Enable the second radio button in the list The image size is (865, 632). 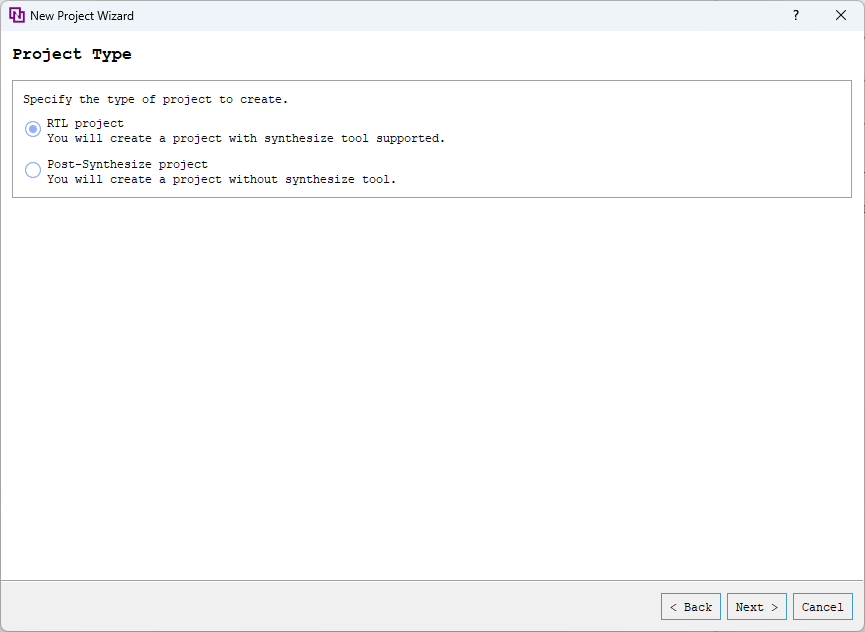(x=32, y=170)
